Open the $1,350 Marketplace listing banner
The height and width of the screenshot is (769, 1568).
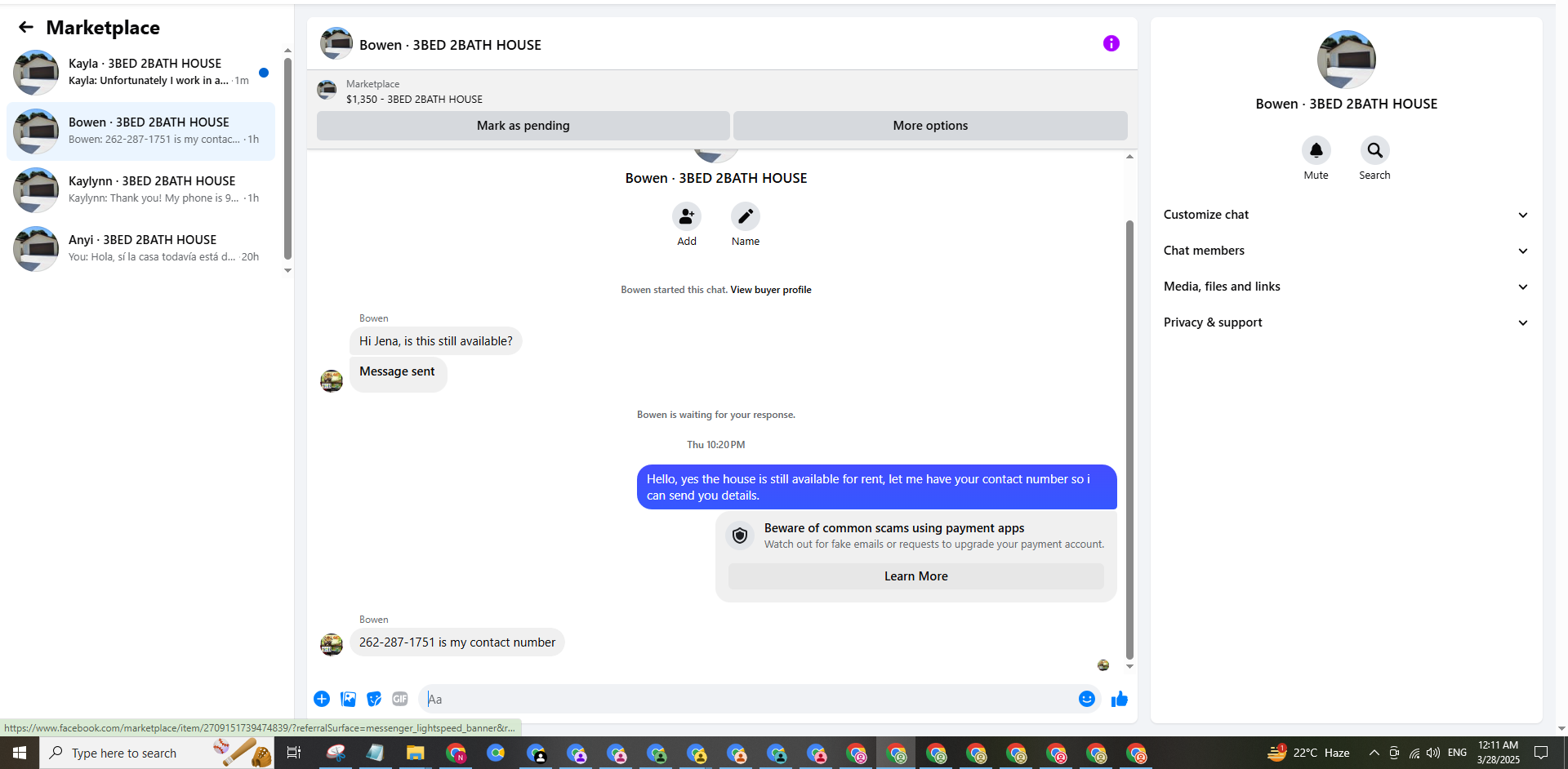tap(722, 91)
